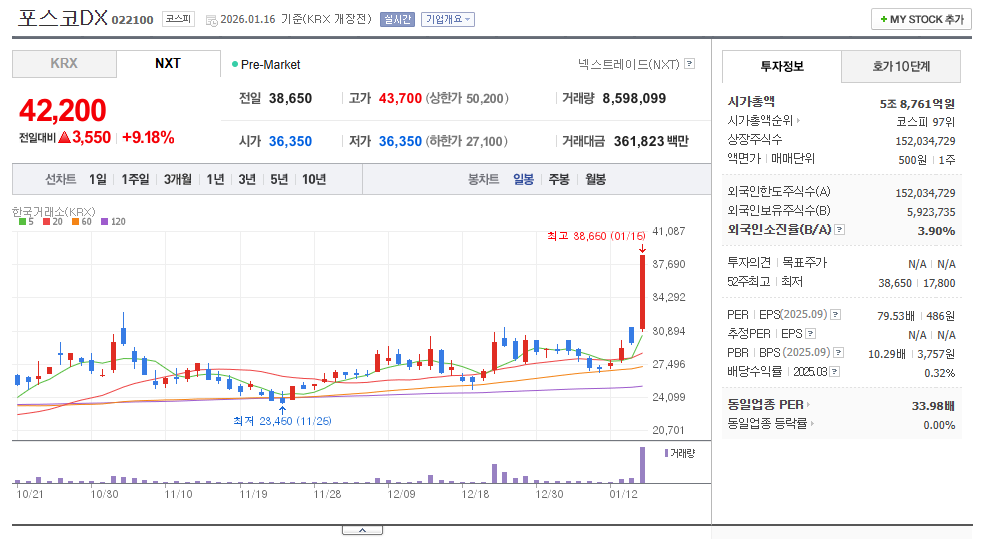Click the stock code 022100
992x539 pixels.
coord(133,20)
